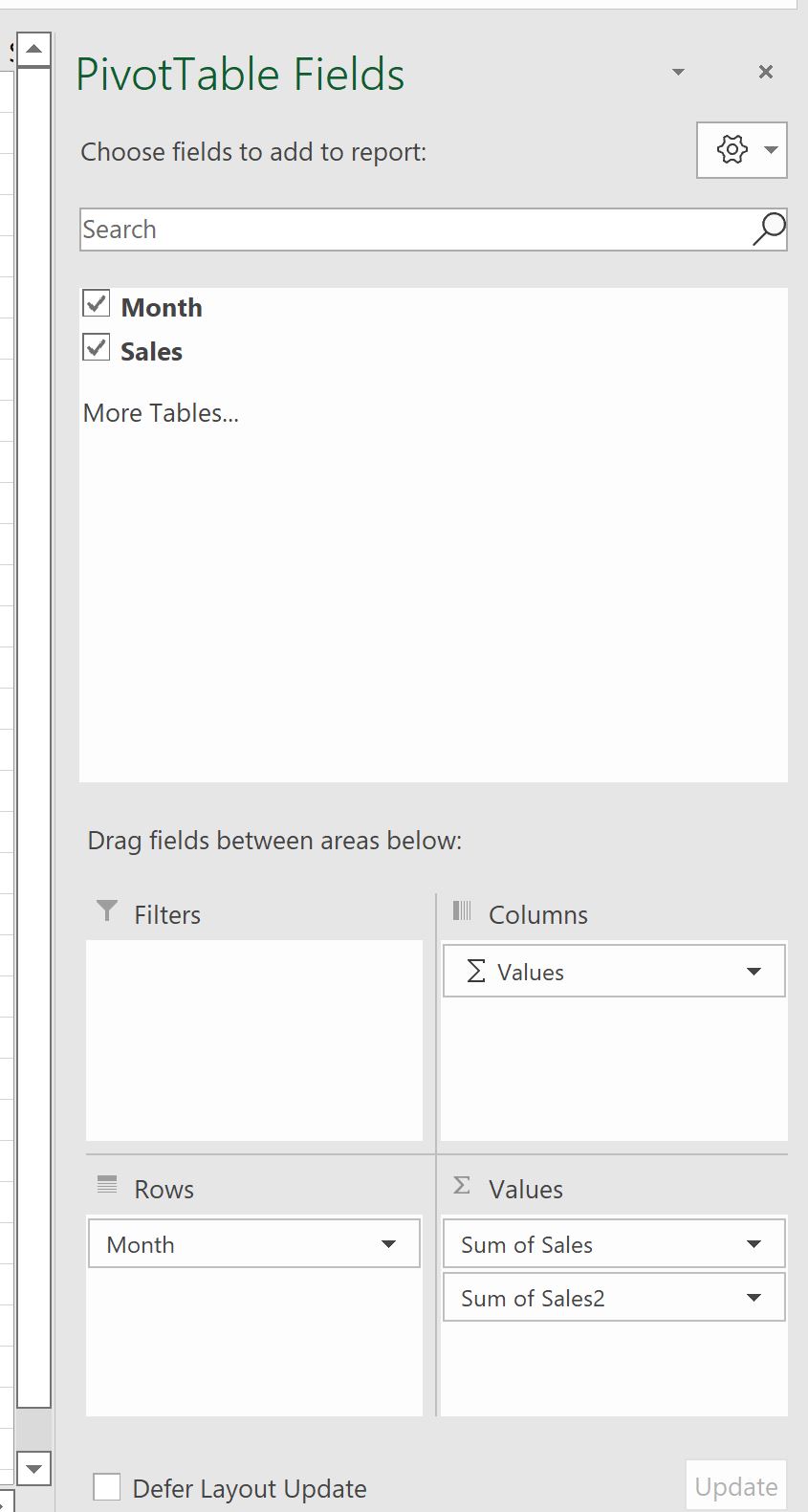Open the pane position chevron menu
The image size is (808, 1512).
click(x=677, y=72)
